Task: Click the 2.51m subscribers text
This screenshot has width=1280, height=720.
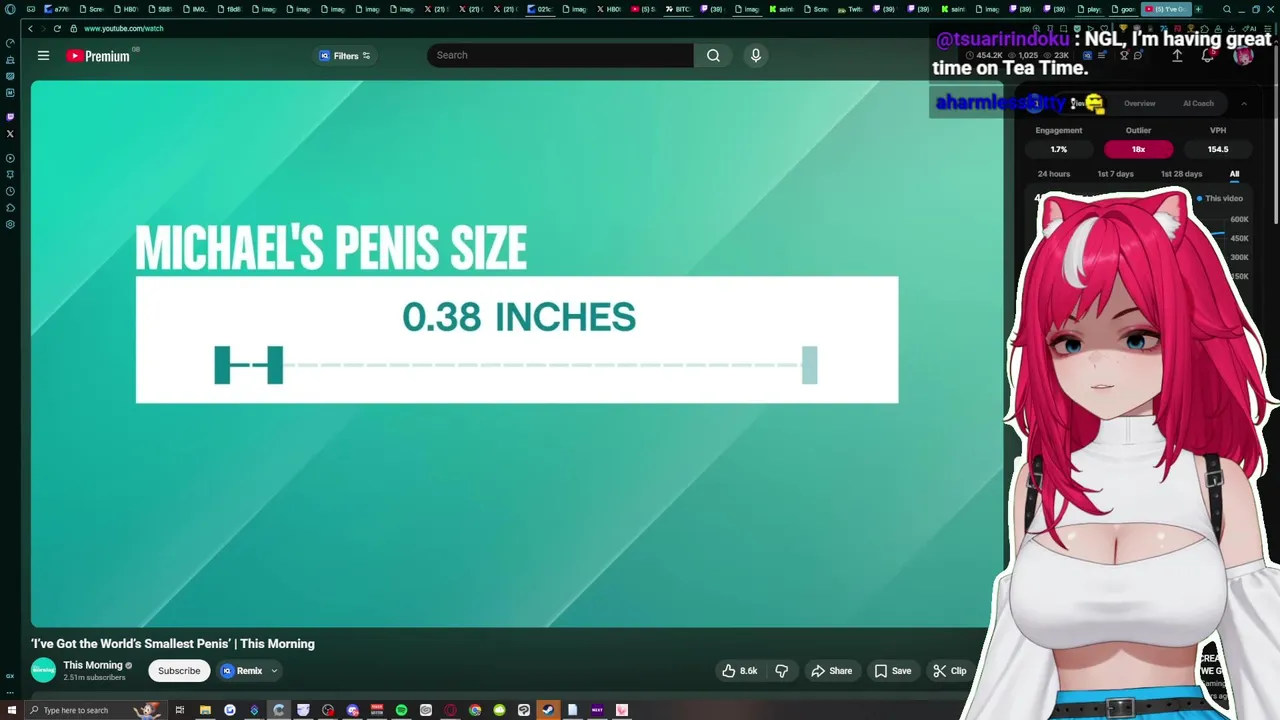Action: 94,678
